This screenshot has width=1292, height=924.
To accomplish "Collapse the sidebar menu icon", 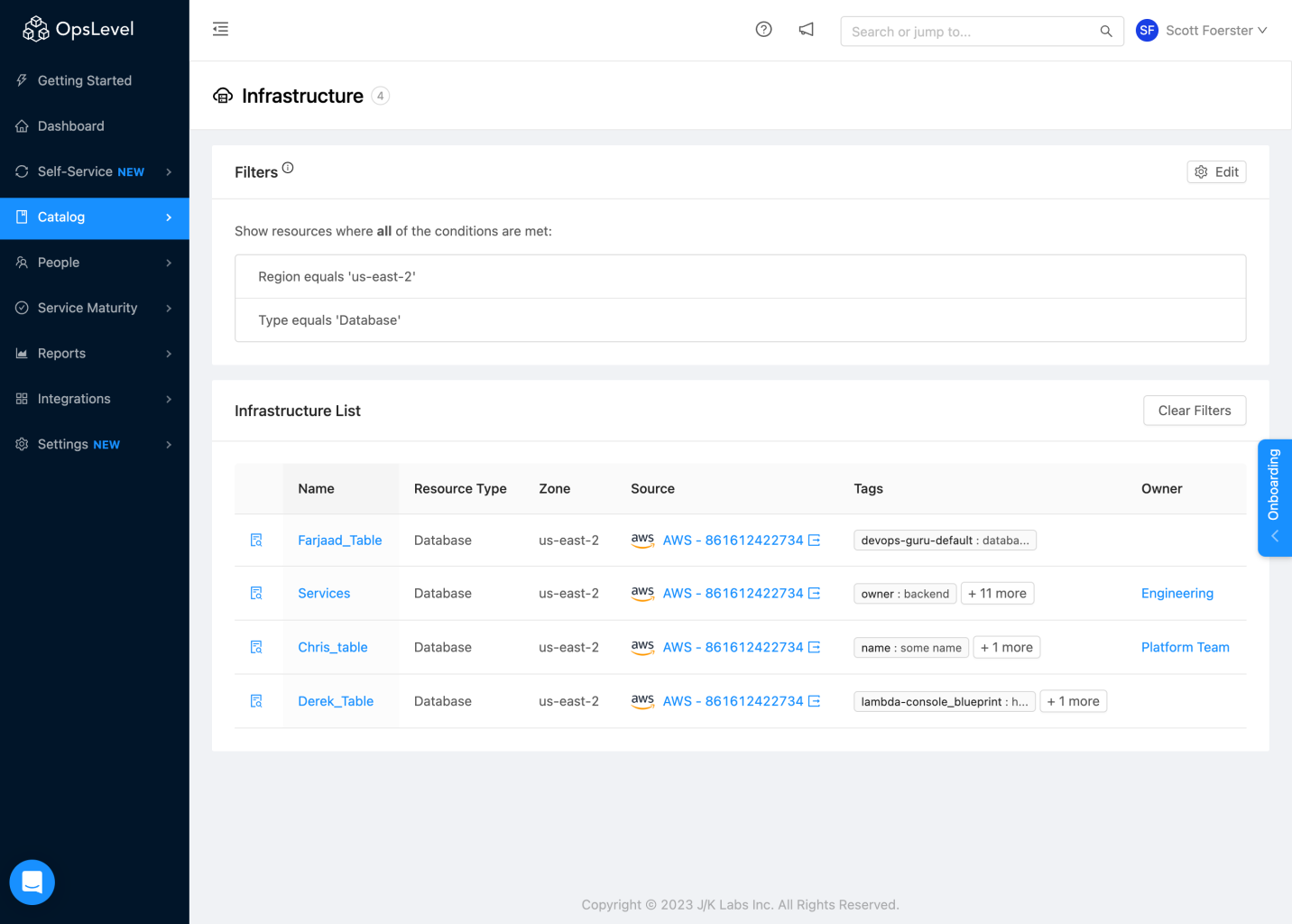I will click(x=220, y=29).
